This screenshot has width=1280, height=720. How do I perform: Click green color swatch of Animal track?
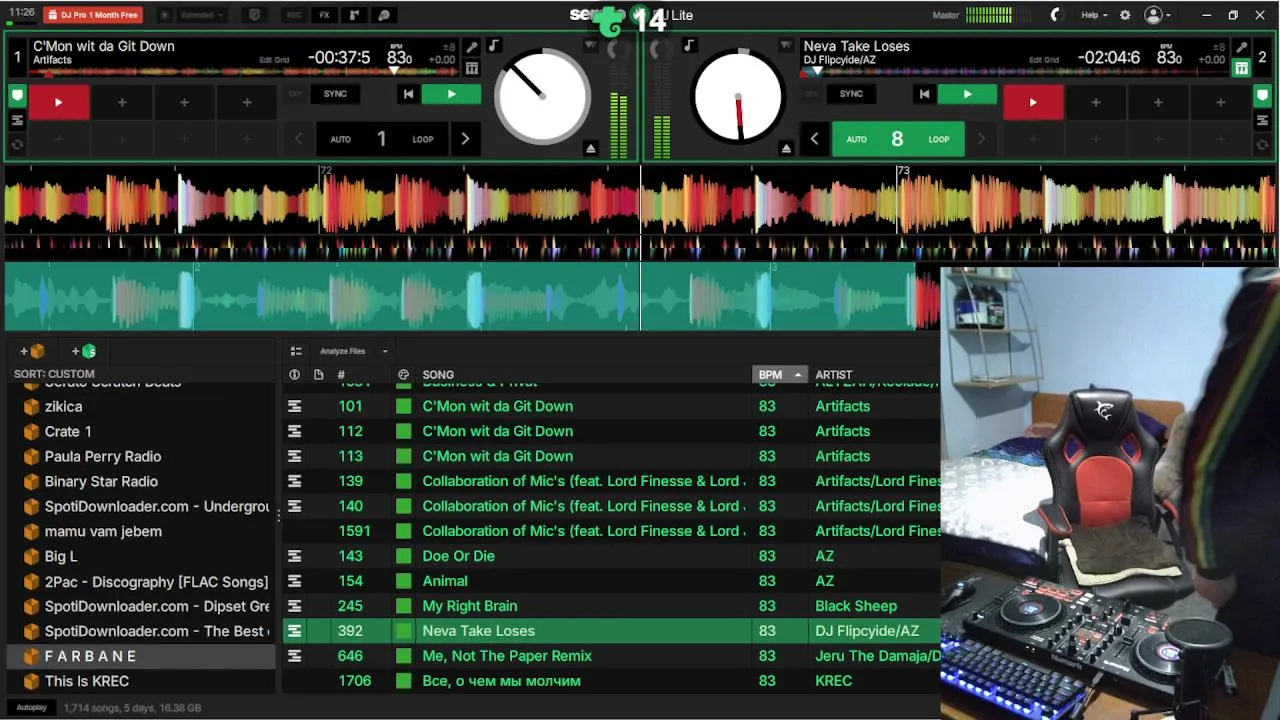(403, 581)
